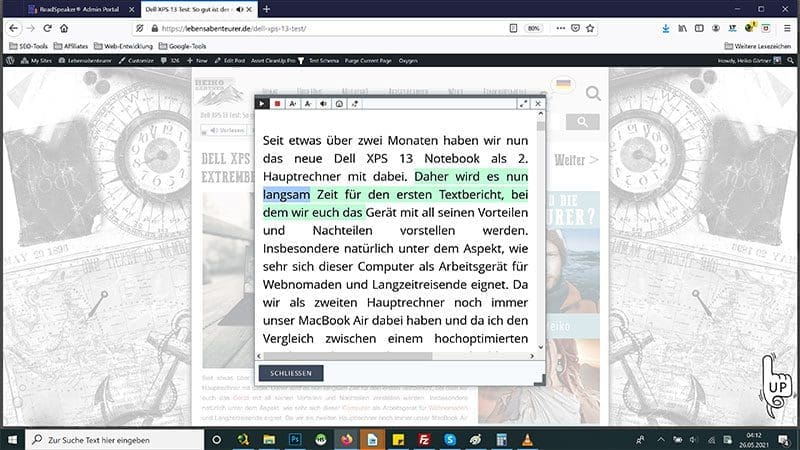The image size is (800, 450).
Task: Open Firefox hamburger application menu
Action: point(787,29)
